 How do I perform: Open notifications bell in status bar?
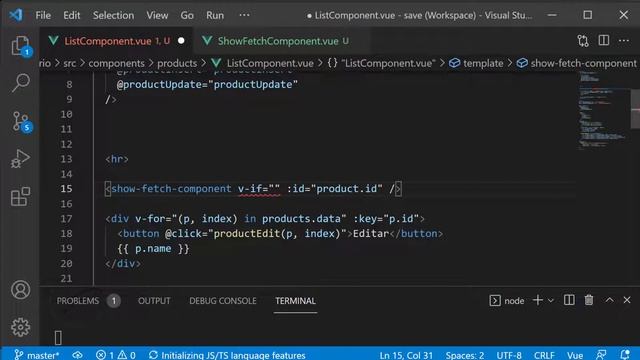click(x=624, y=354)
